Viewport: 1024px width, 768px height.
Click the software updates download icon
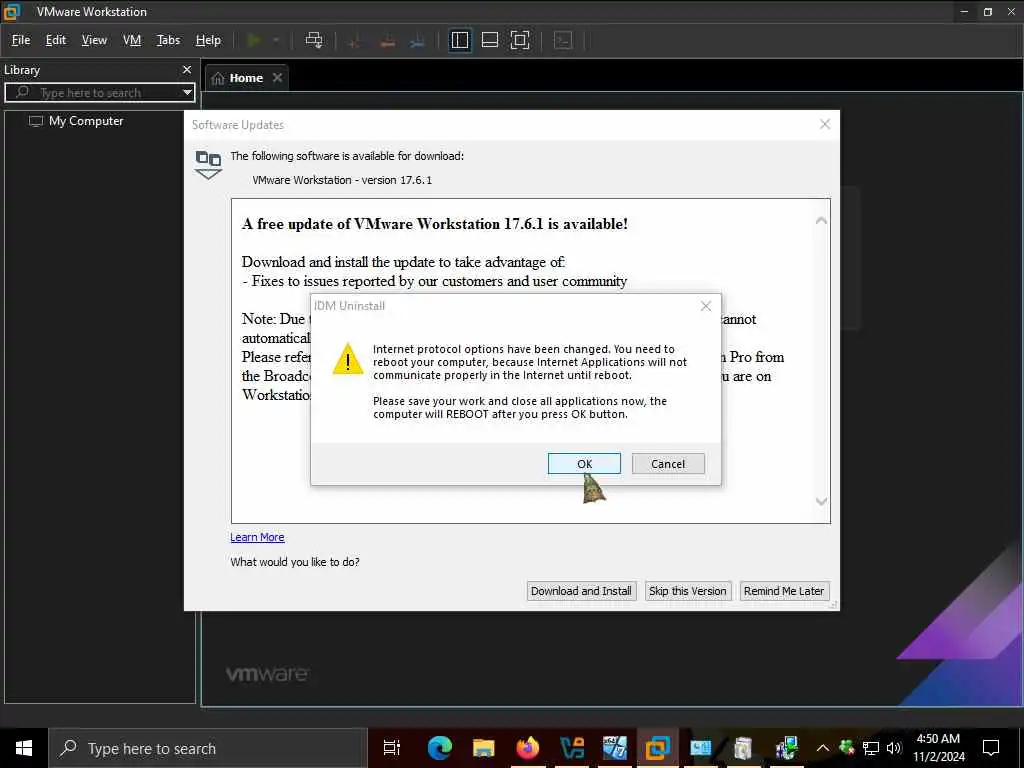tap(208, 165)
